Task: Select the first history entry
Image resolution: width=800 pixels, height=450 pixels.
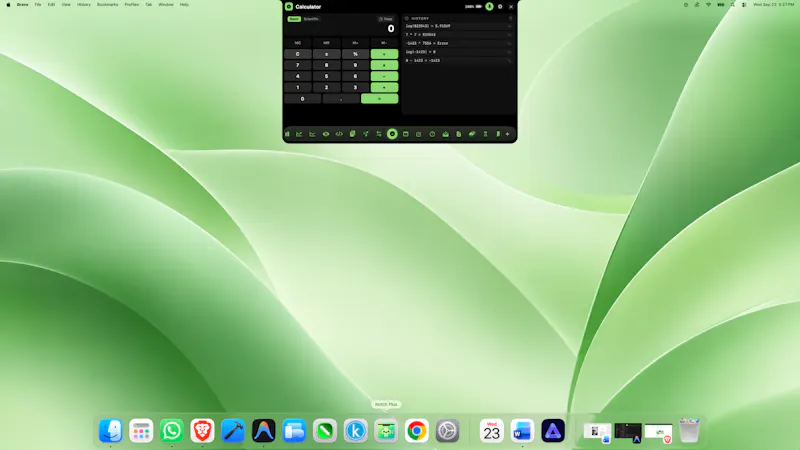Action: (x=458, y=26)
